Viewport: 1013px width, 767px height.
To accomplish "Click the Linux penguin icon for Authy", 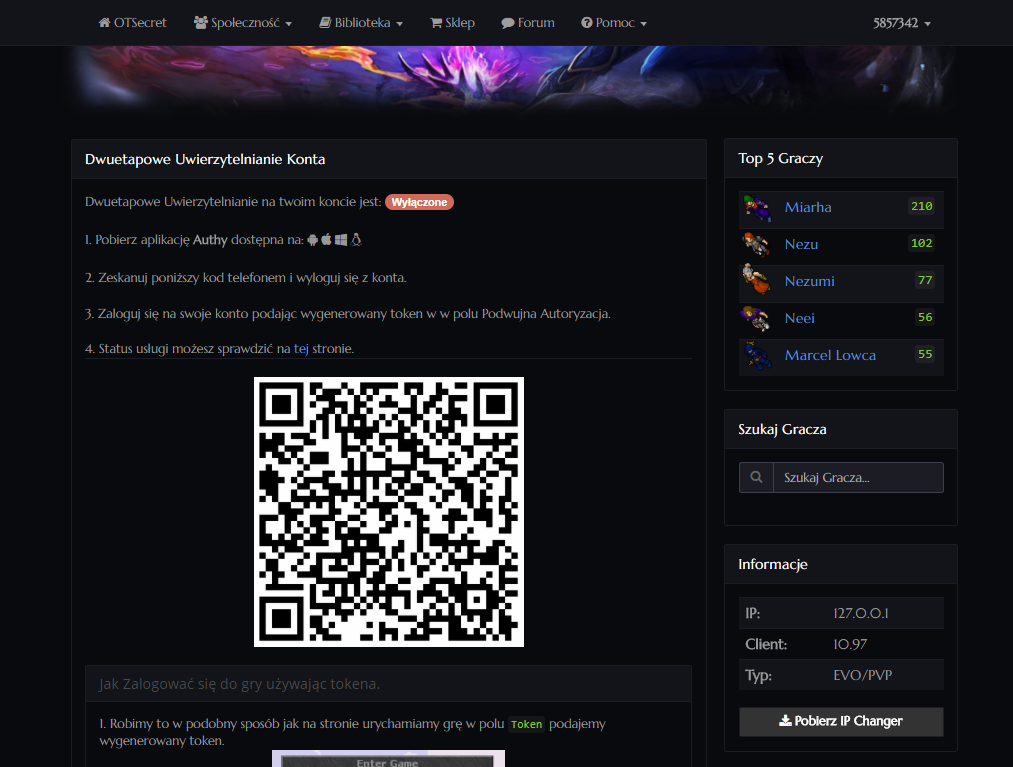I will (x=355, y=240).
